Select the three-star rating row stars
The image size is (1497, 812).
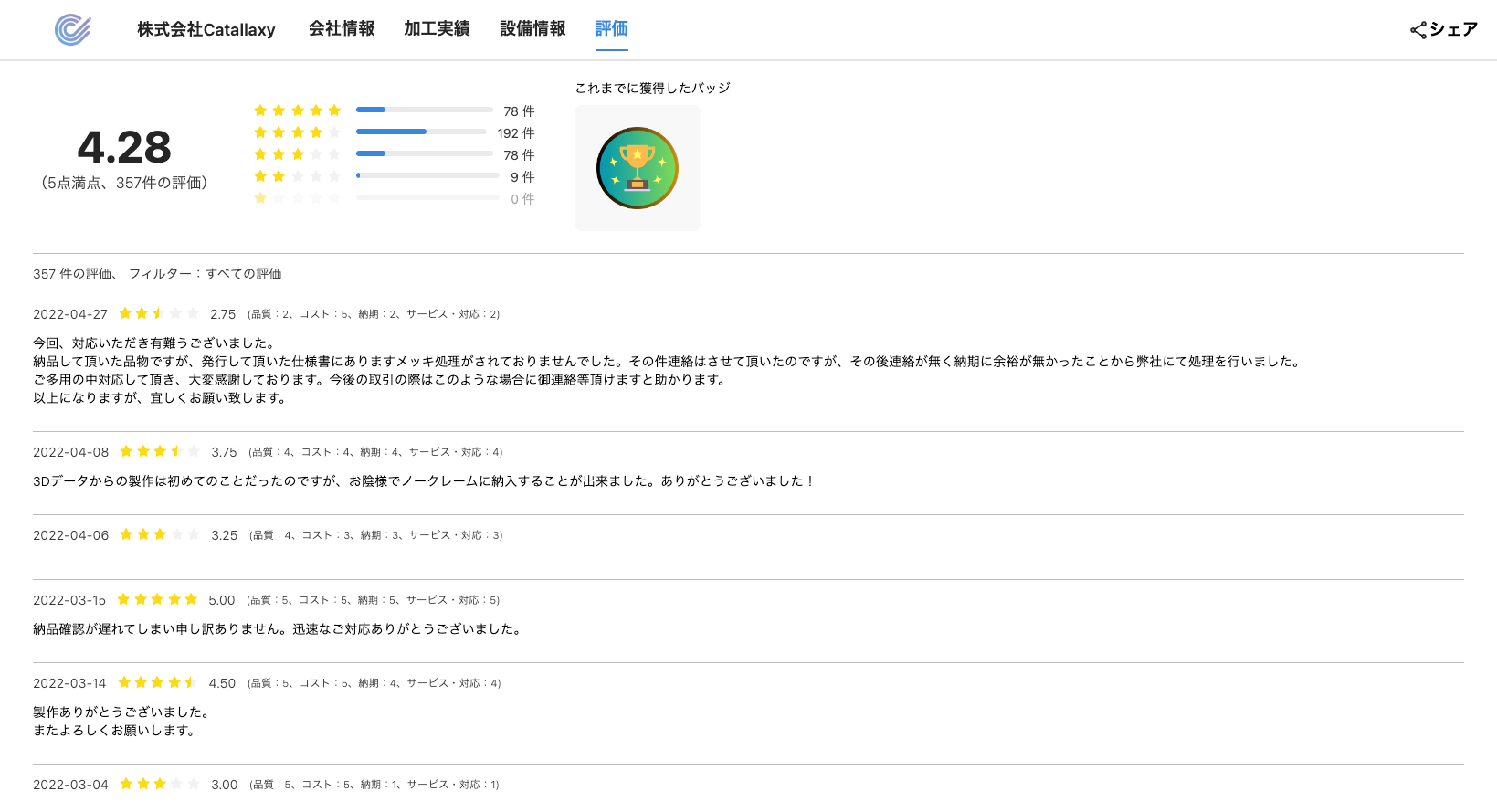click(x=297, y=154)
